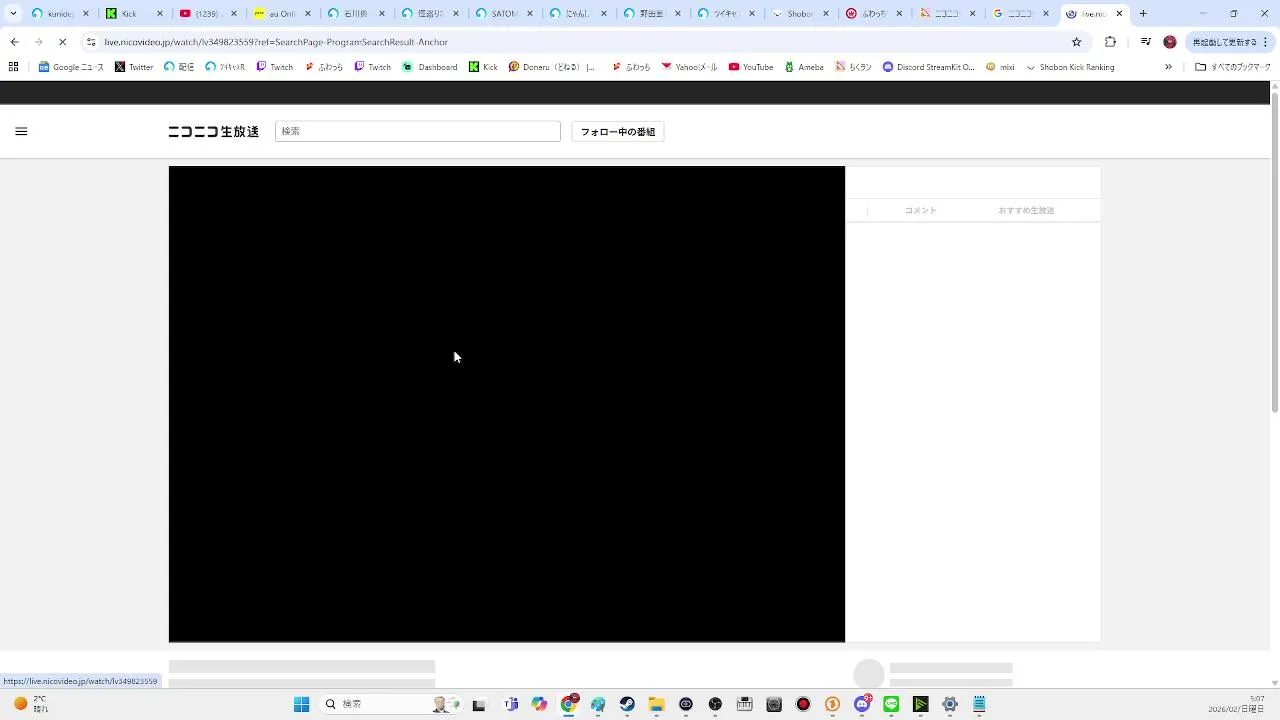Launch Steam from the taskbar

pos(627,704)
